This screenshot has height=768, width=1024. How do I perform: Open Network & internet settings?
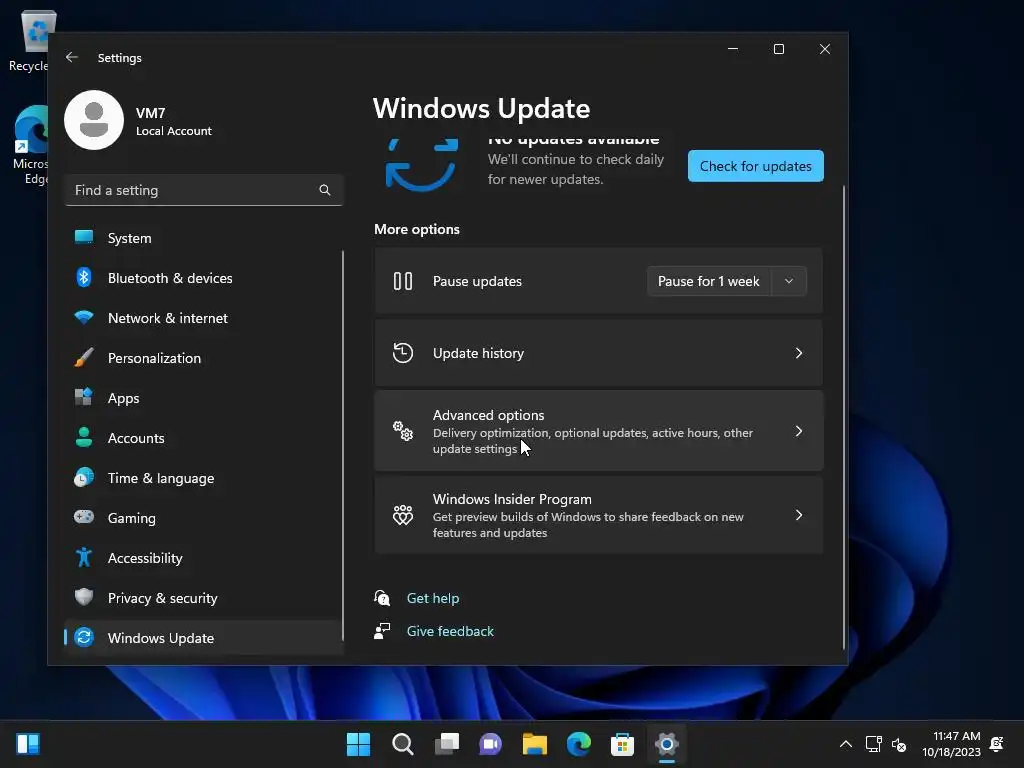pos(204,318)
